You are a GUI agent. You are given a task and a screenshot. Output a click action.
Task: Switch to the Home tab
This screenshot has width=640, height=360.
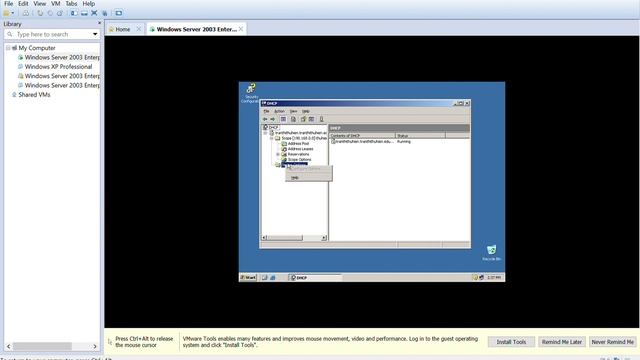(122, 29)
